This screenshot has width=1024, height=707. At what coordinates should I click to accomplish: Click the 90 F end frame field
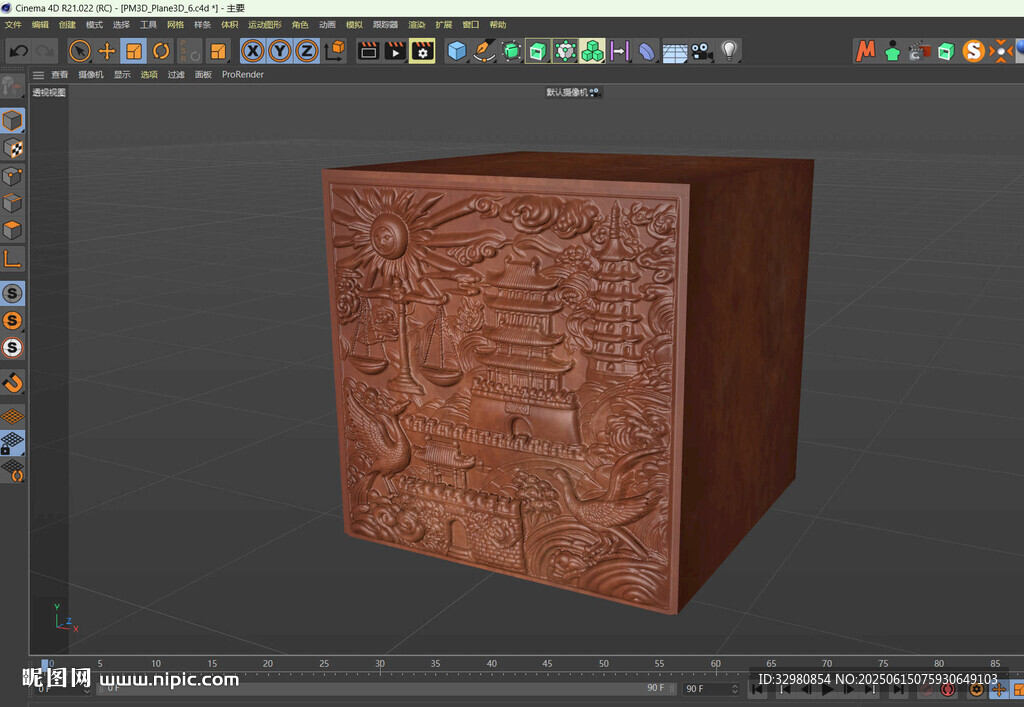point(711,689)
